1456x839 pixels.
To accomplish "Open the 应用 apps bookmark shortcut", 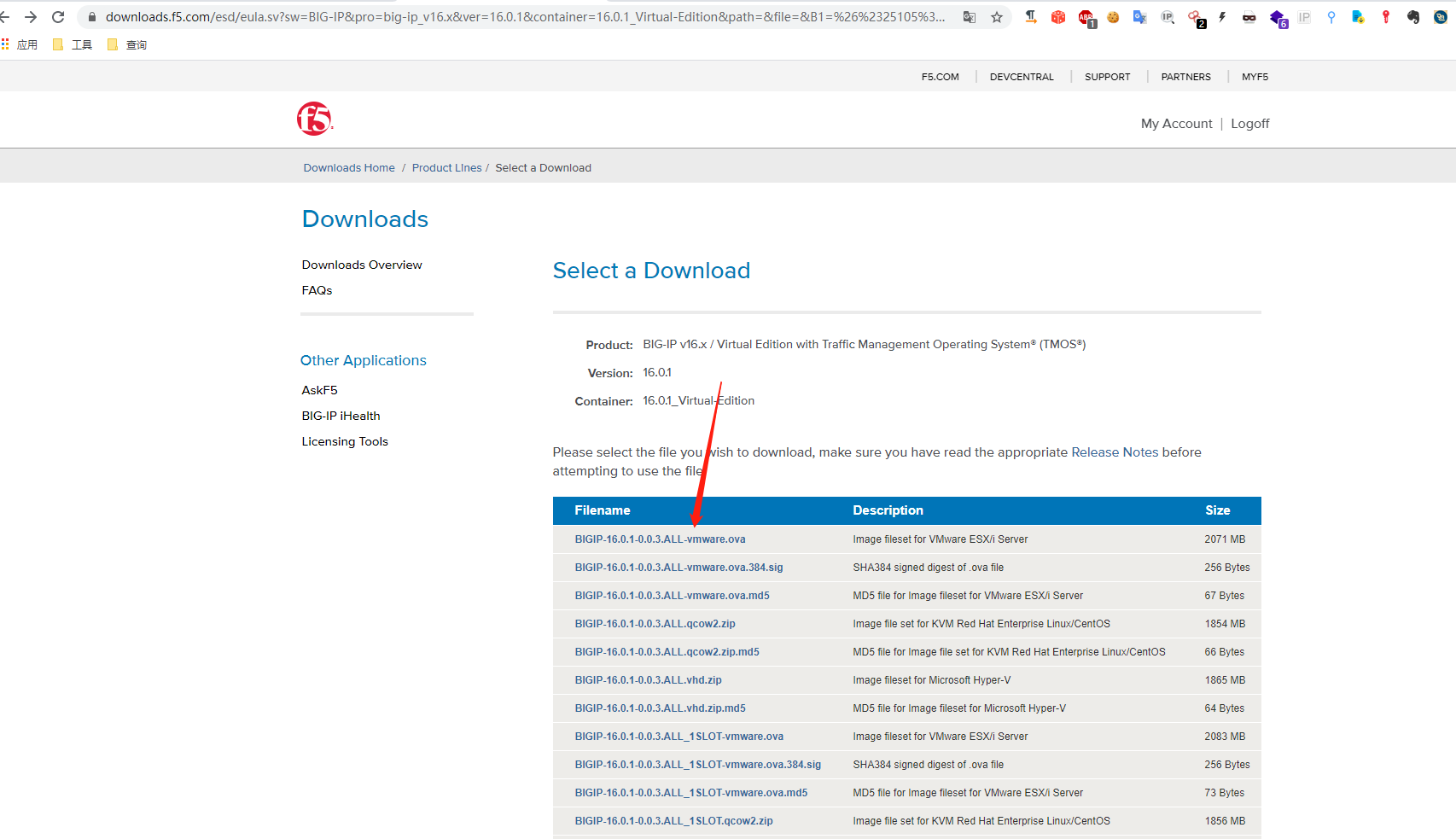I will pos(20,44).
